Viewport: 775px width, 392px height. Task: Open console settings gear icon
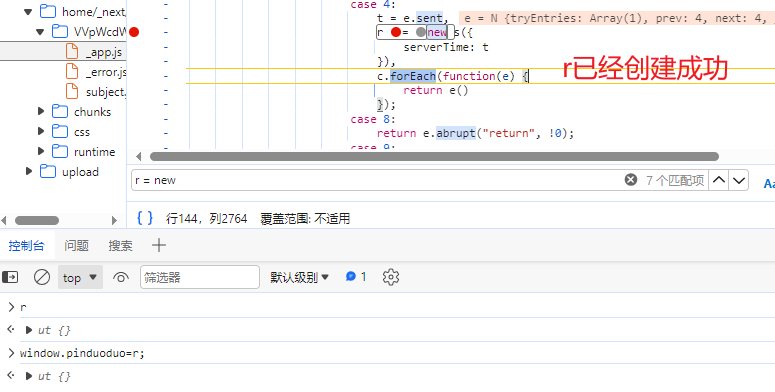390,277
